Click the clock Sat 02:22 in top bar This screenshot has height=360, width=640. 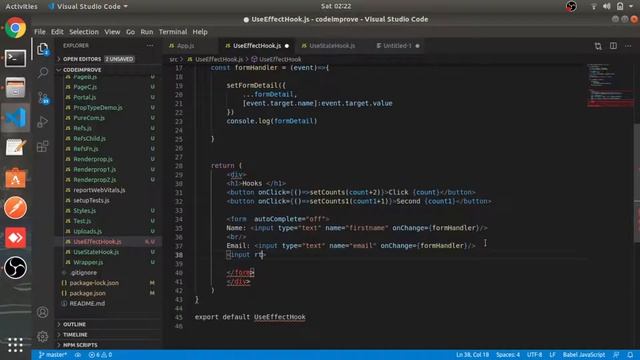[x=336, y=6]
